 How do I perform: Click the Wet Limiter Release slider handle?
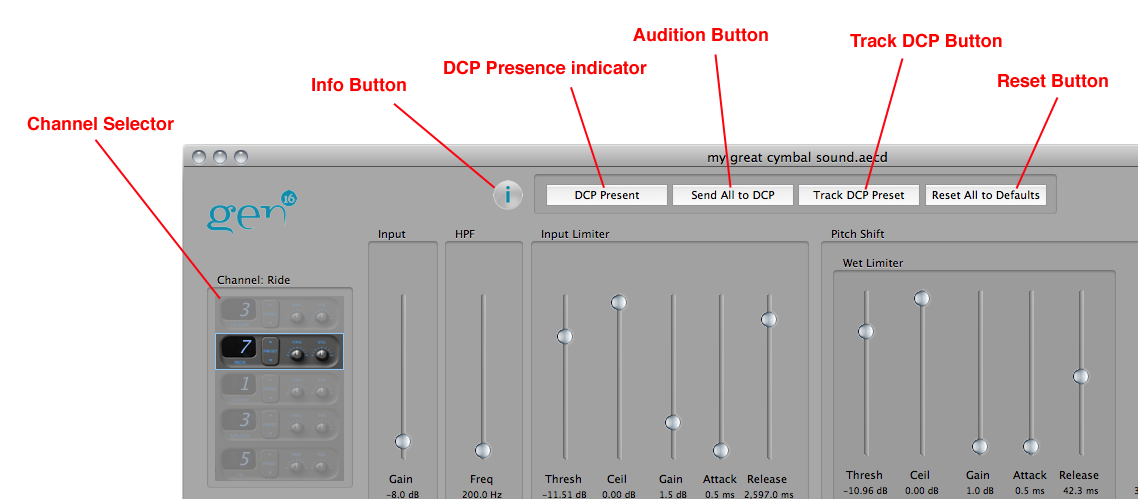point(1080,376)
